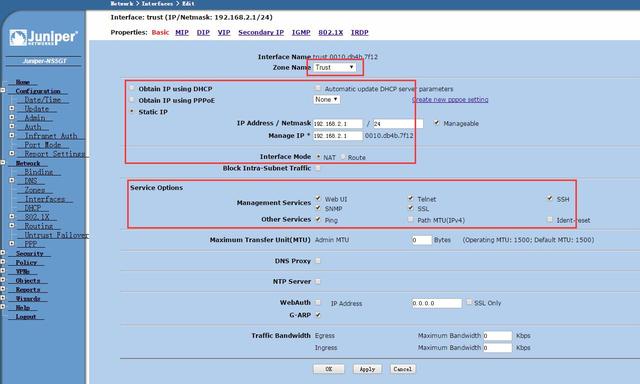
Task: Open Binding under Network
Action: tap(39, 172)
